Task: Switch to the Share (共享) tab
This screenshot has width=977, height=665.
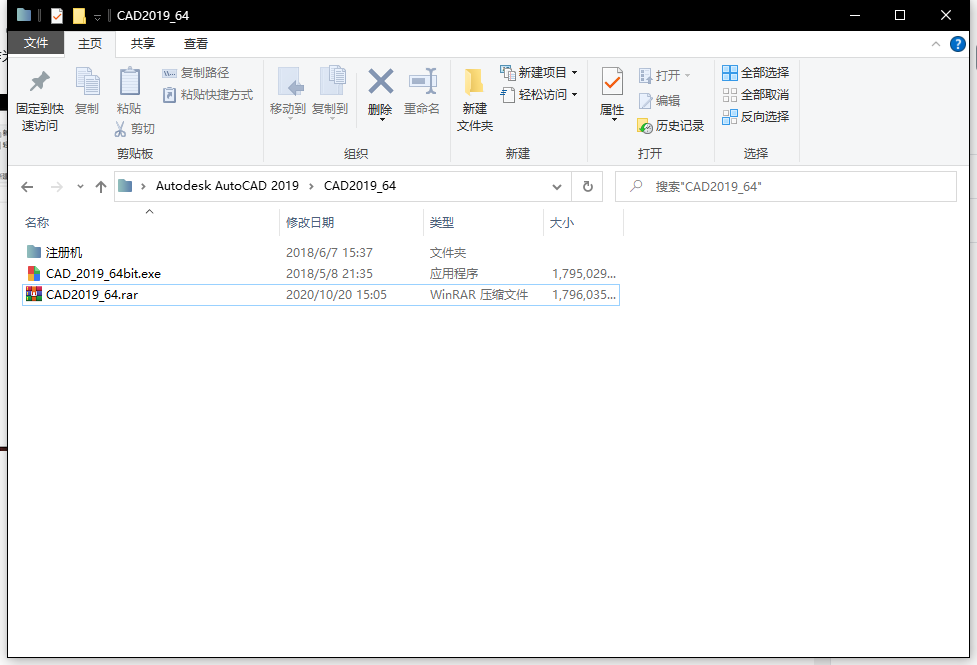Action: pos(143,44)
